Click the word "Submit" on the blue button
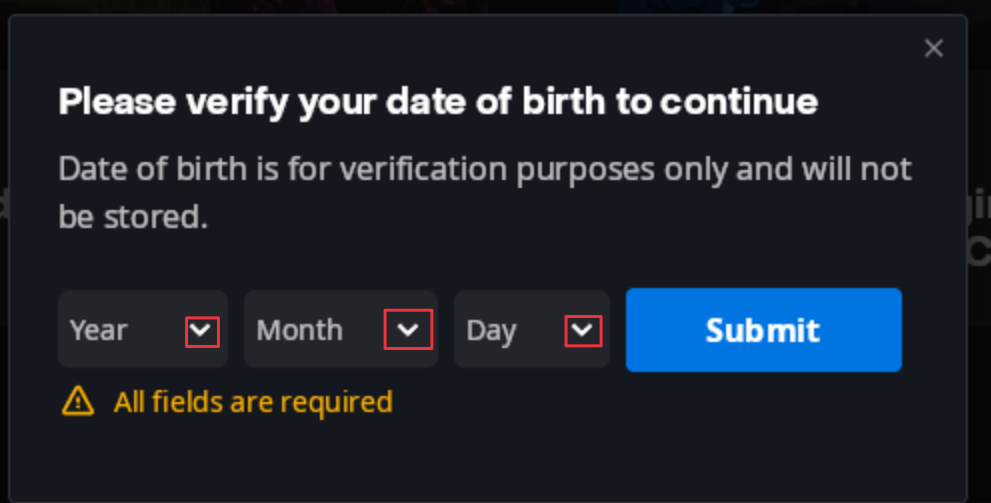 pyautogui.click(x=763, y=330)
